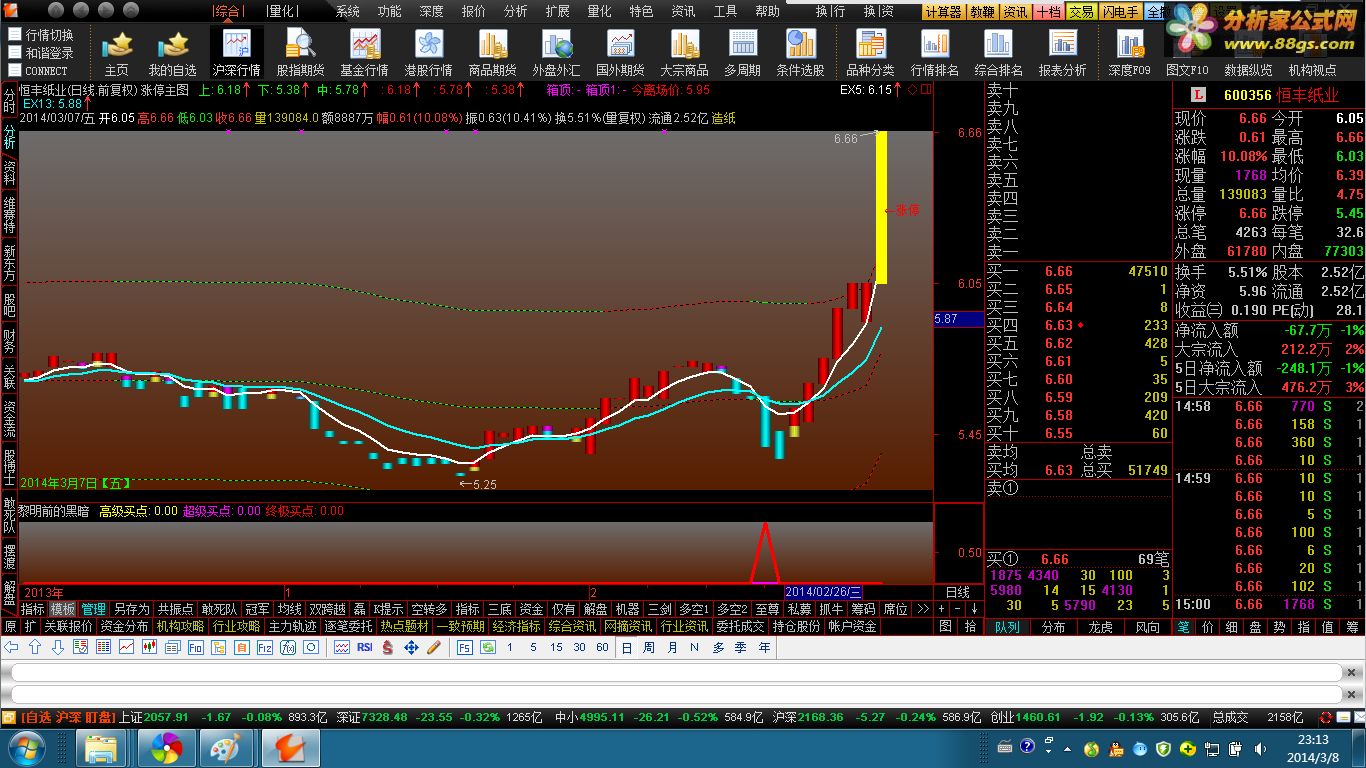Open the 热点题材 hot topics link
Image resolution: width=1366 pixels, height=768 pixels.
pyautogui.click(x=404, y=627)
